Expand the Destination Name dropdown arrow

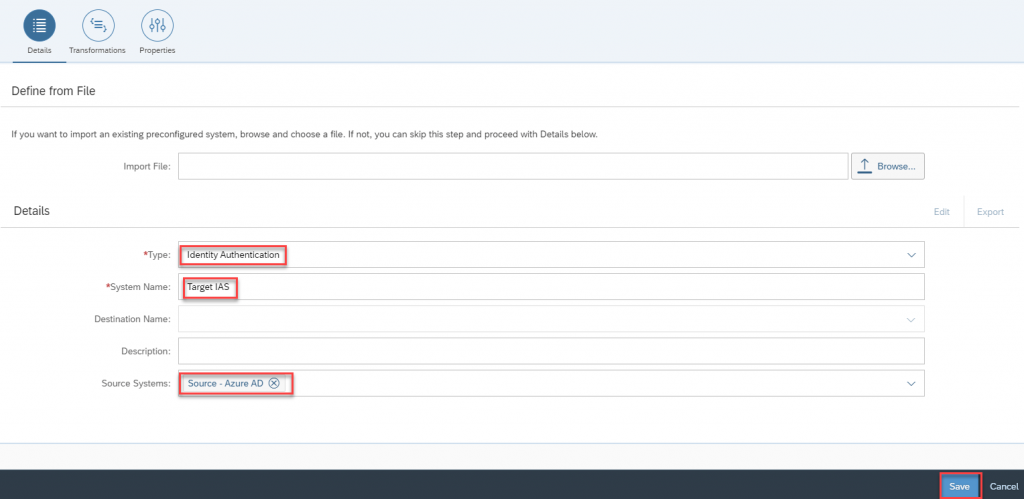[x=912, y=319]
